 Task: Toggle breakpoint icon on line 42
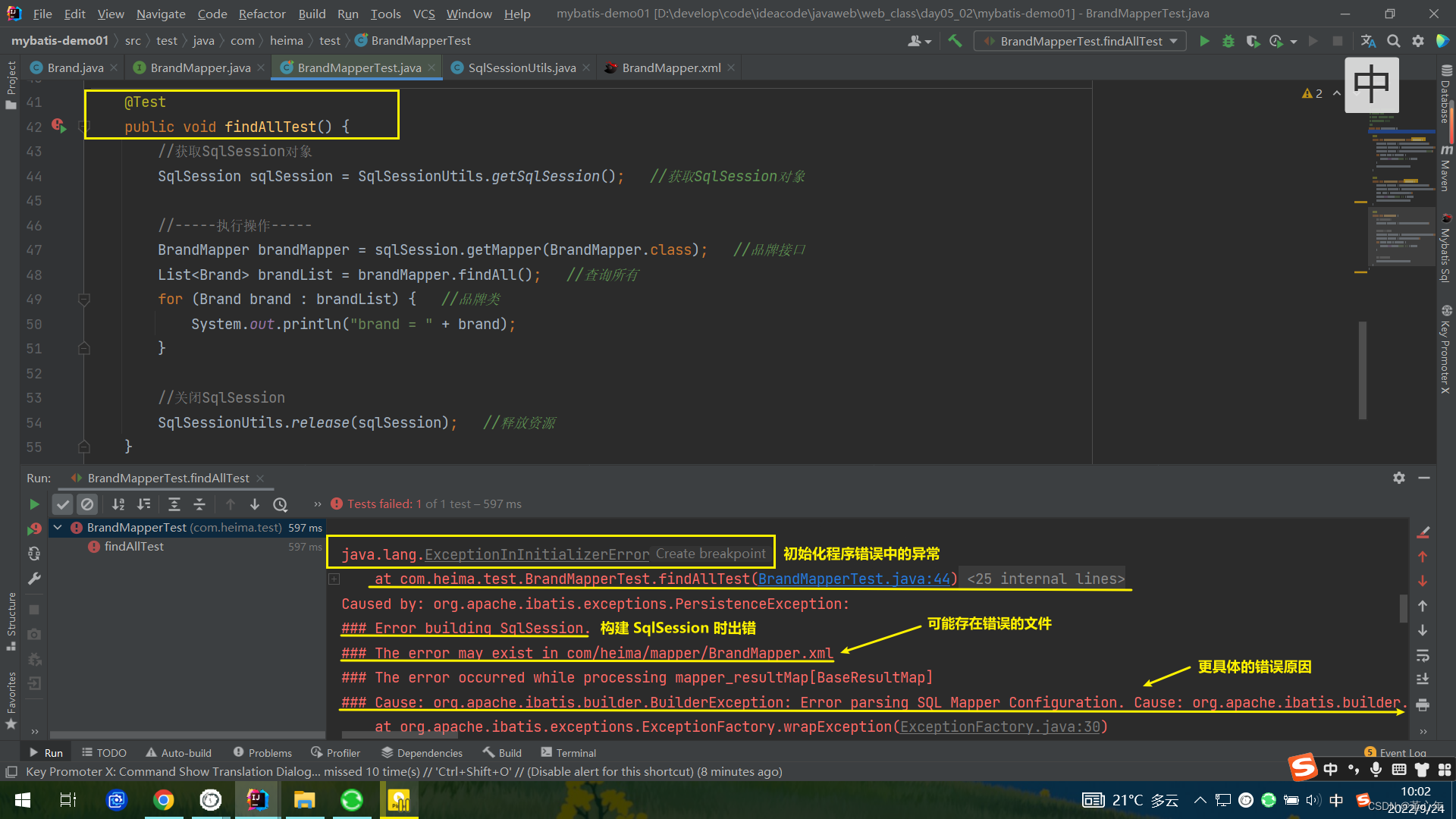pyautogui.click(x=58, y=125)
